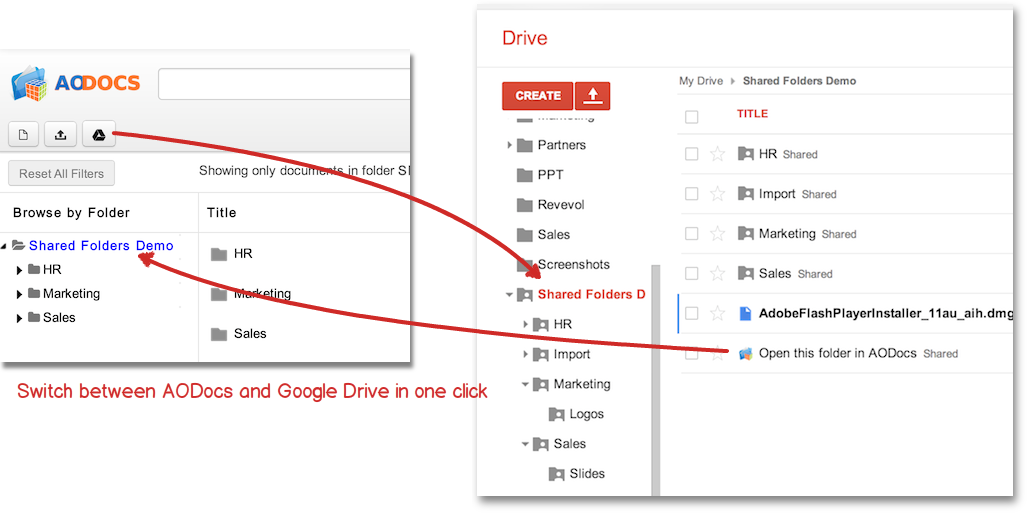Star the Marketing shared folder in Drive
This screenshot has width=1033, height=516.
click(x=717, y=234)
